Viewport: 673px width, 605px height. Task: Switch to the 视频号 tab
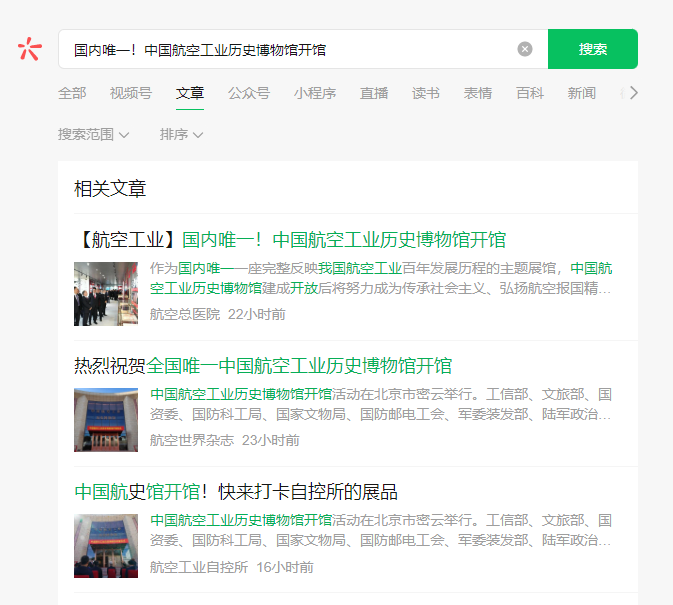click(131, 93)
